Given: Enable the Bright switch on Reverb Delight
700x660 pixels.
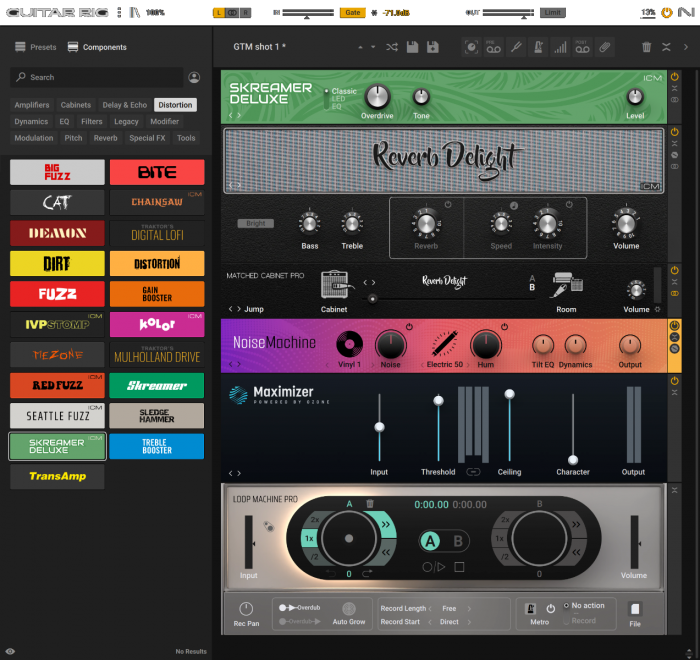Looking at the screenshot, I should 255,224.
